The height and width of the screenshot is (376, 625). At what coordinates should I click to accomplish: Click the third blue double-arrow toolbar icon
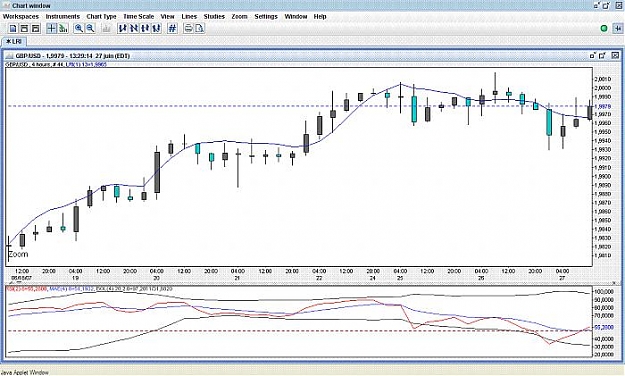coord(145,28)
